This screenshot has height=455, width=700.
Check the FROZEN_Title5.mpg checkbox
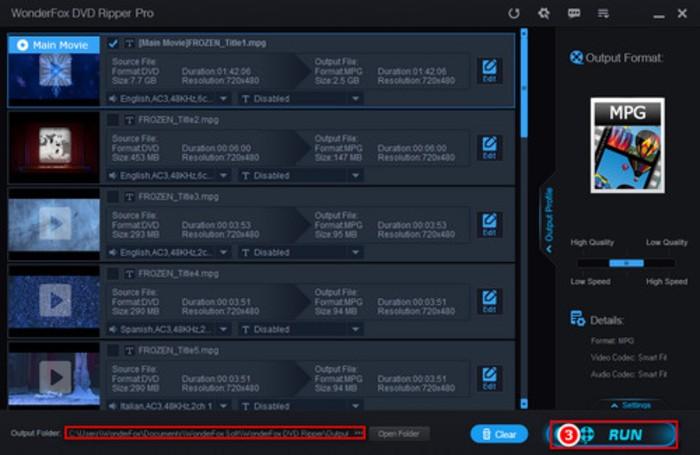tap(113, 351)
